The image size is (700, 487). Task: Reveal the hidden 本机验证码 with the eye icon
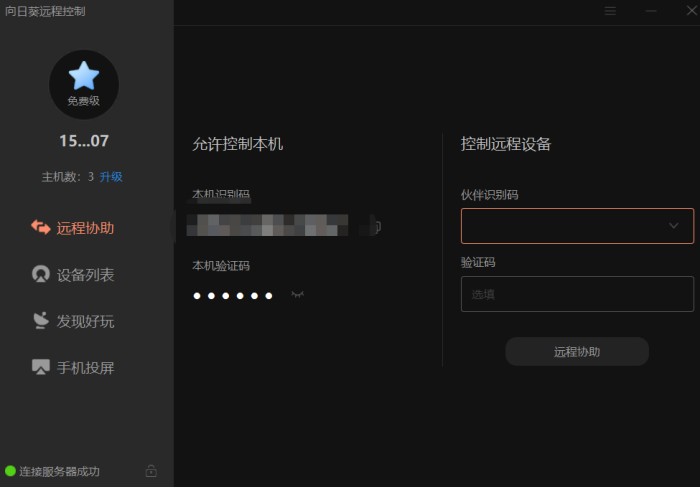297,294
